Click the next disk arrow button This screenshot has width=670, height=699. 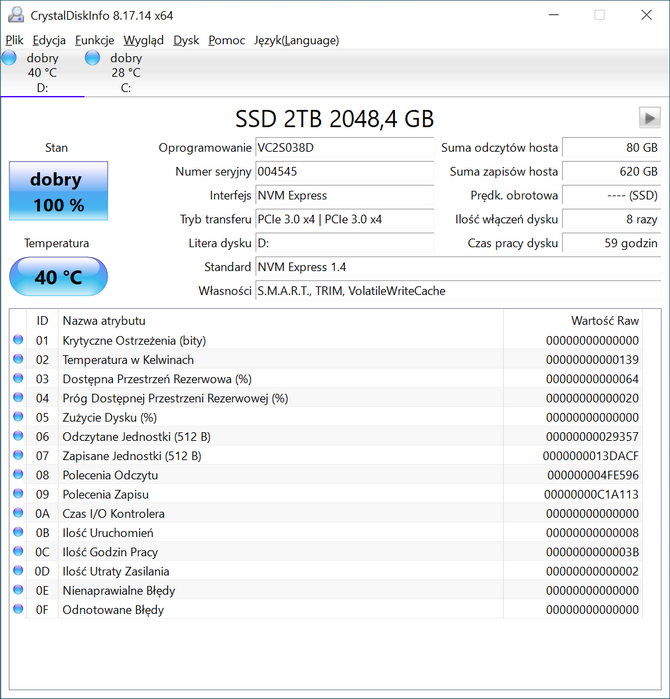tap(649, 118)
